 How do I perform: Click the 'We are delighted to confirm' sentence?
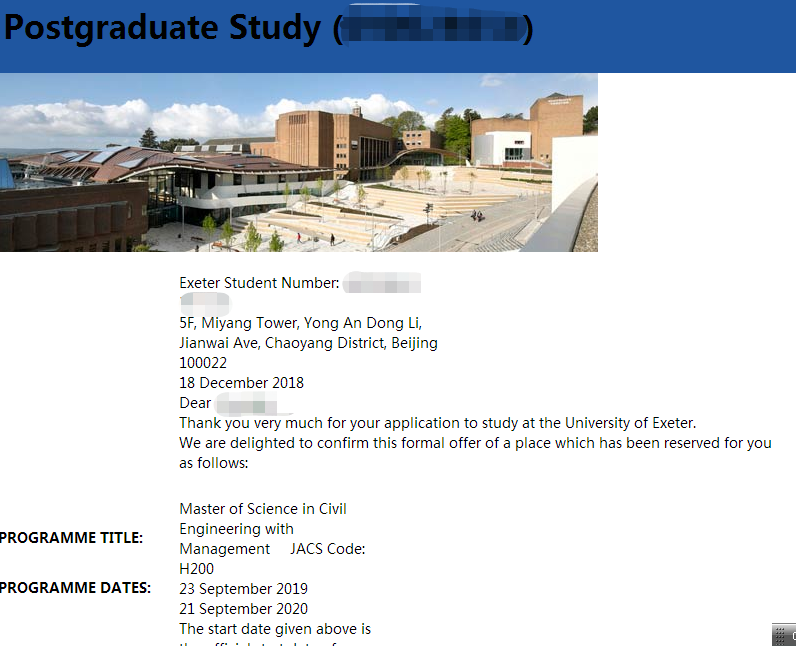[475, 443]
